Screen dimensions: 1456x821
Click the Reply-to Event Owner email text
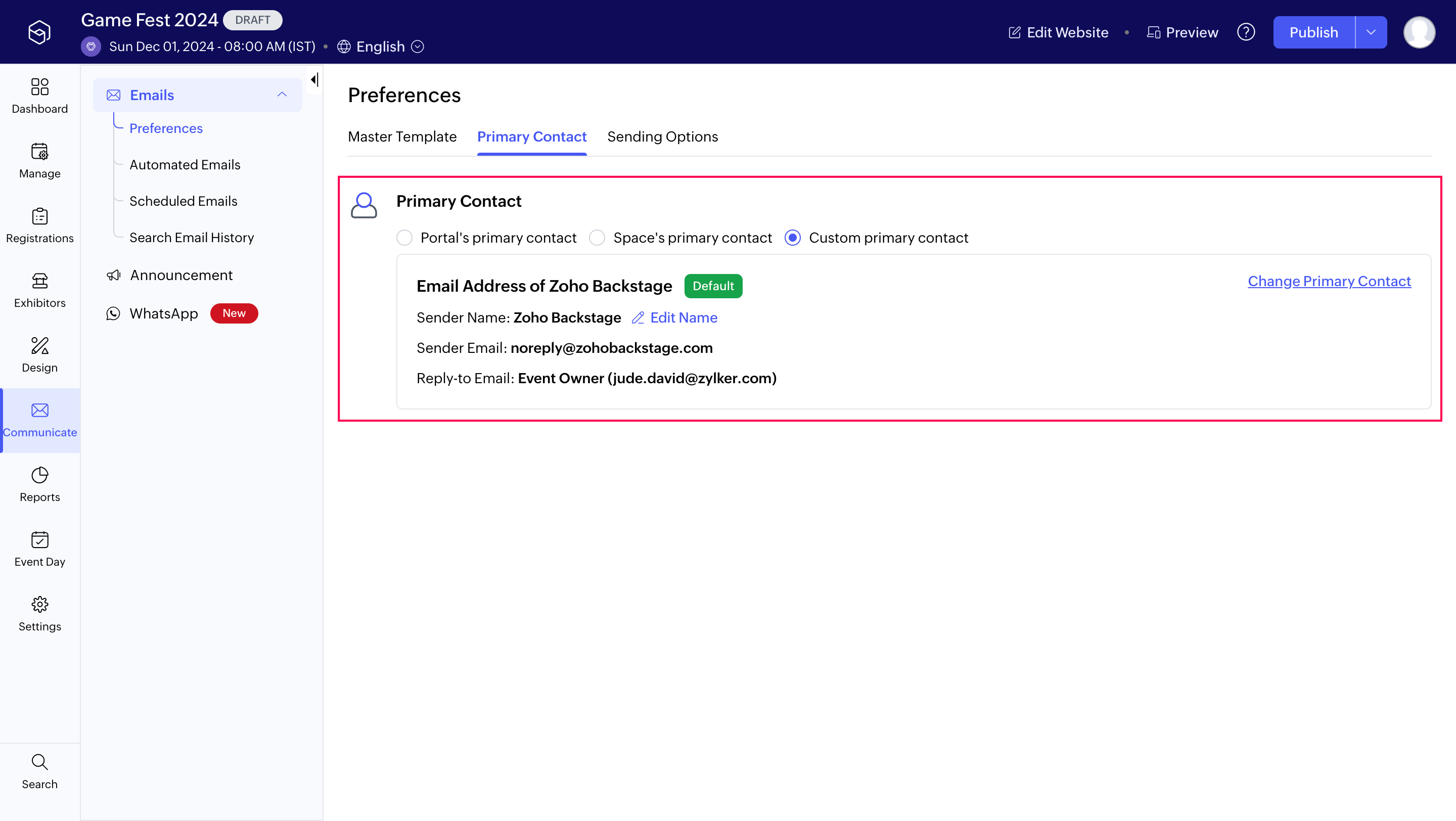647,378
